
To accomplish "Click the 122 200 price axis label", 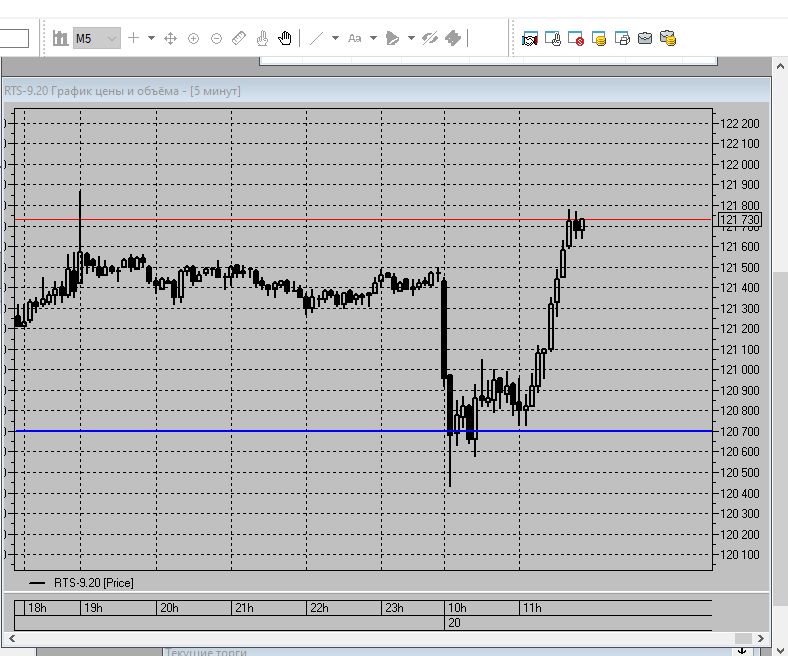I will (x=740, y=124).
